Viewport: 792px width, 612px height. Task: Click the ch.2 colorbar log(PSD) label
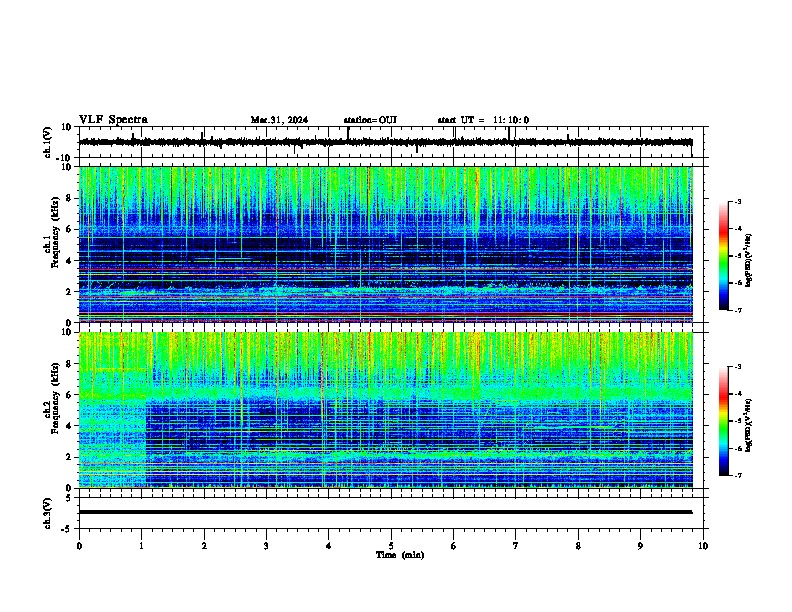pyautogui.click(x=748, y=425)
